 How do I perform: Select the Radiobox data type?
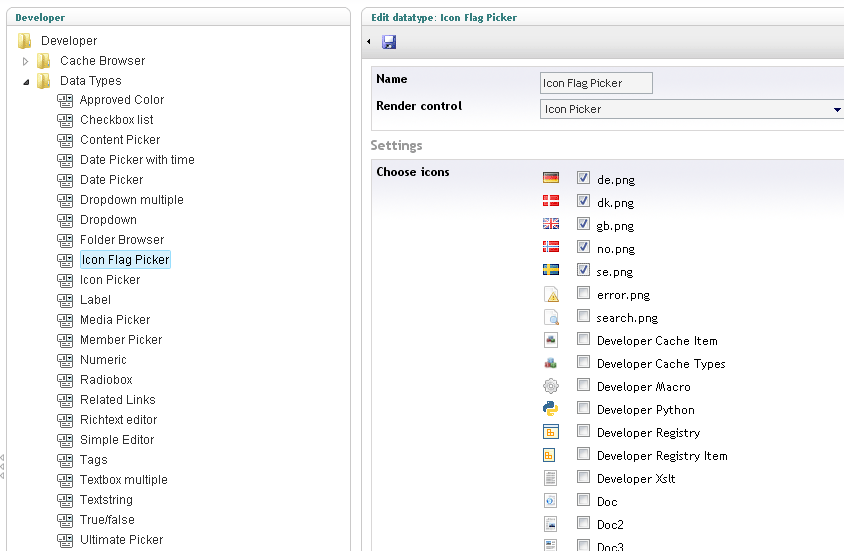[106, 380]
